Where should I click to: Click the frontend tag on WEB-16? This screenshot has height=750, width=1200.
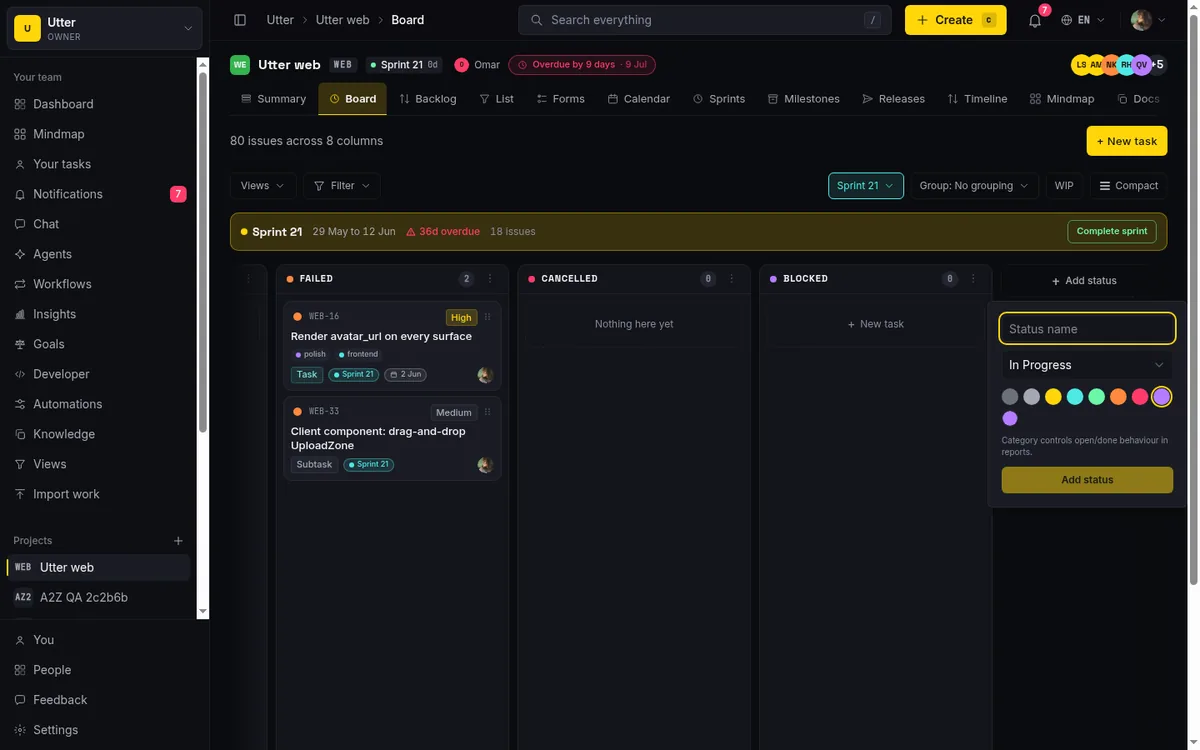point(358,354)
